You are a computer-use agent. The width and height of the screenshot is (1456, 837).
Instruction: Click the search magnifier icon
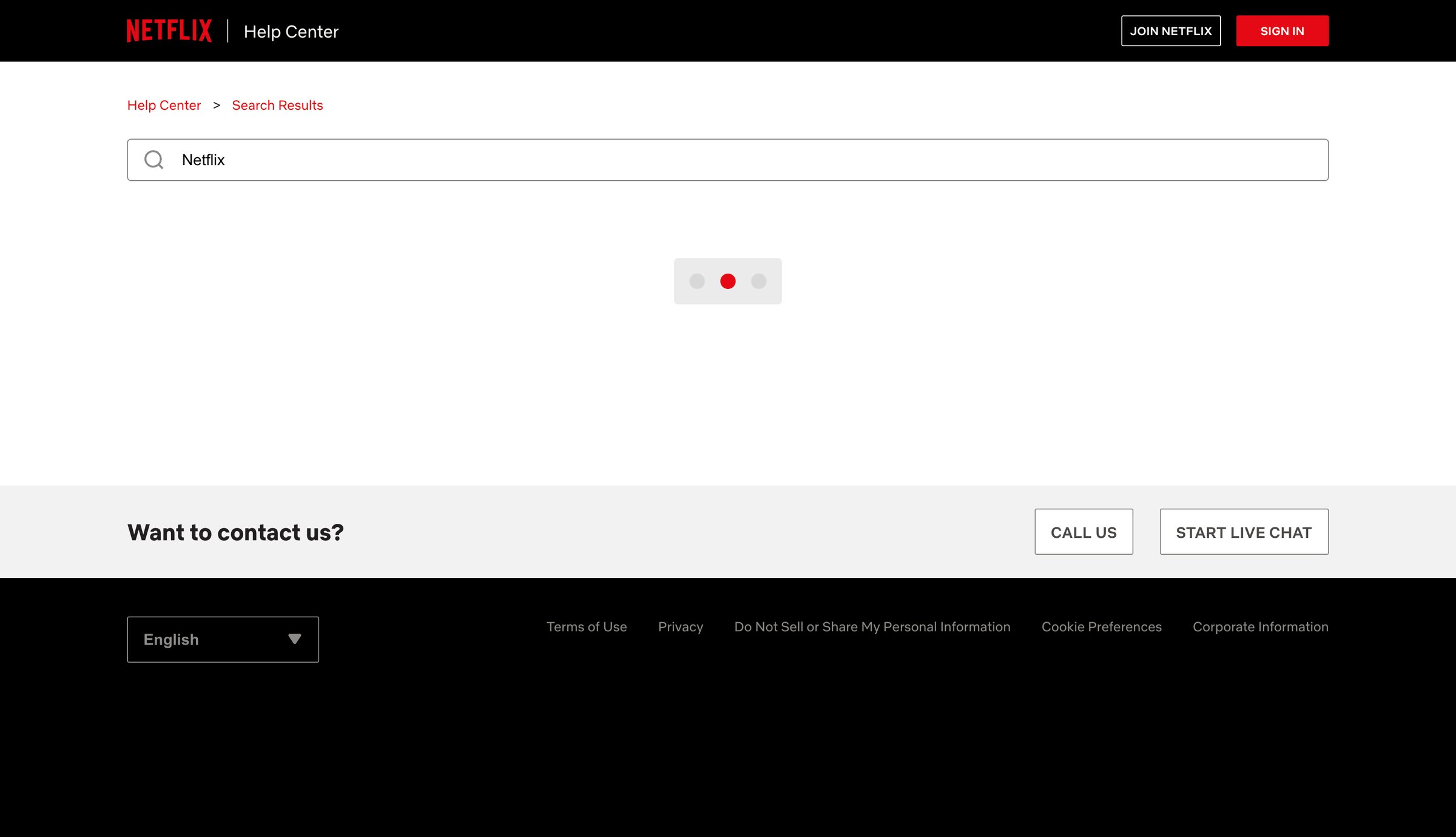[154, 160]
